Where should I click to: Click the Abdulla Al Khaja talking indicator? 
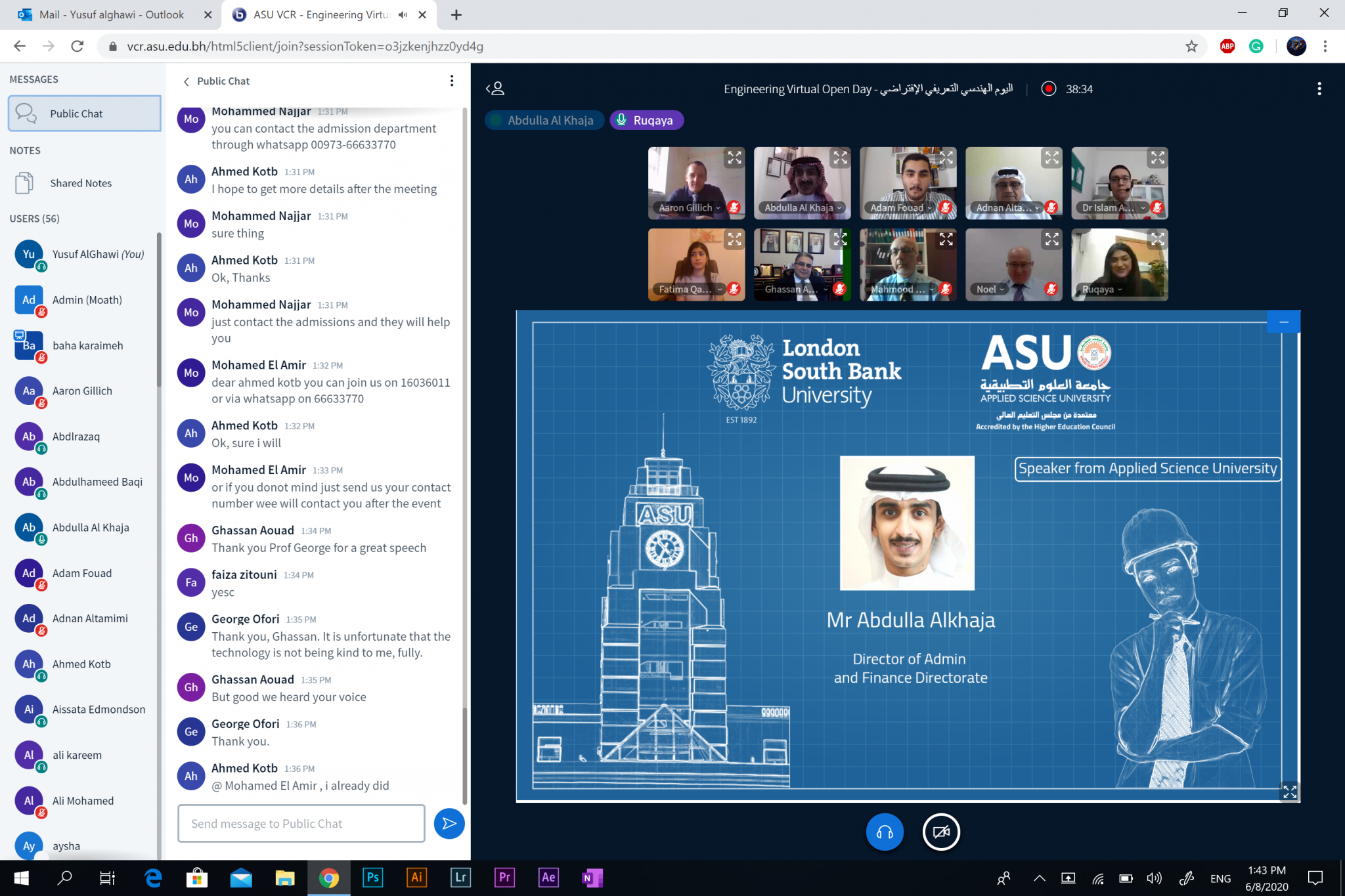click(544, 120)
